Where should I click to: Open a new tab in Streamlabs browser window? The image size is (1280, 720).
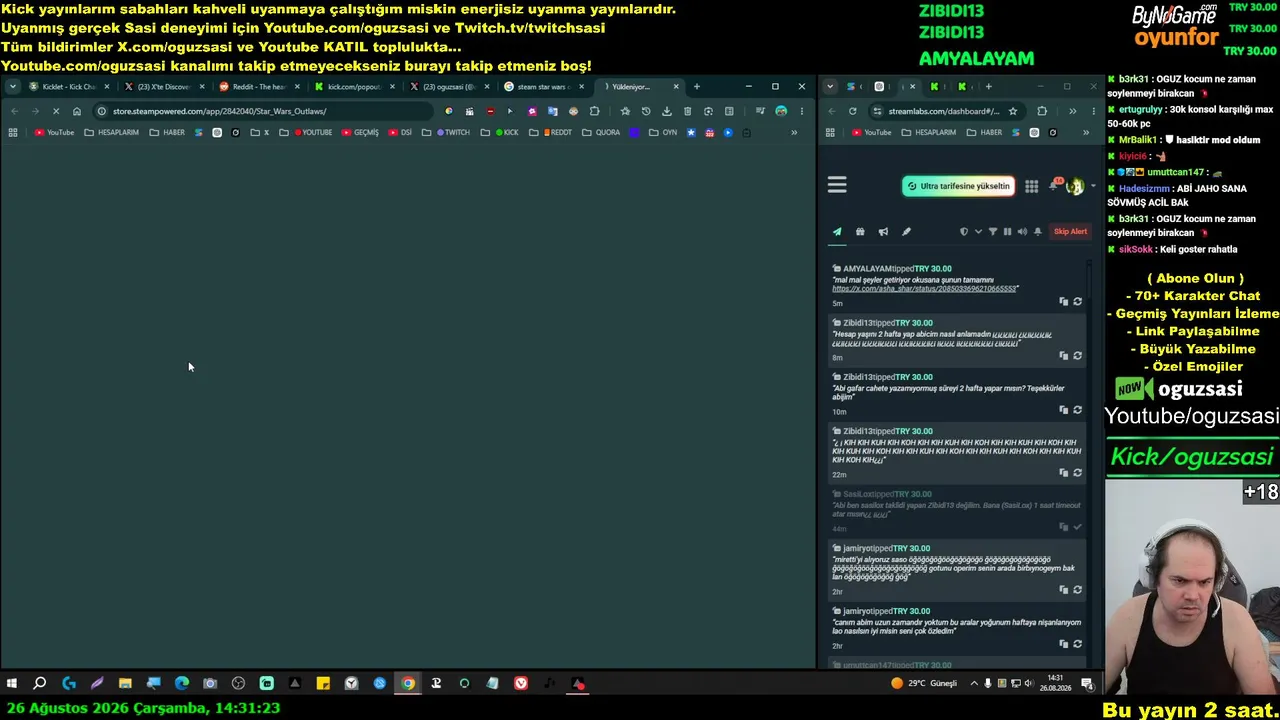pos(988,87)
